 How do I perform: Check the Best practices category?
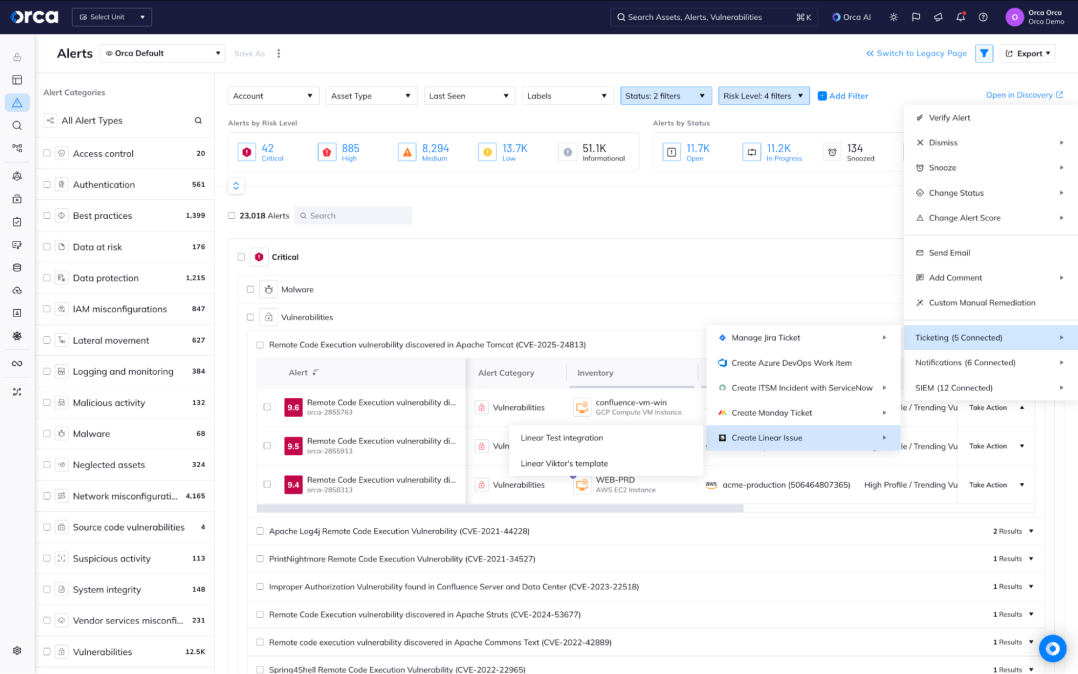click(x=47, y=215)
